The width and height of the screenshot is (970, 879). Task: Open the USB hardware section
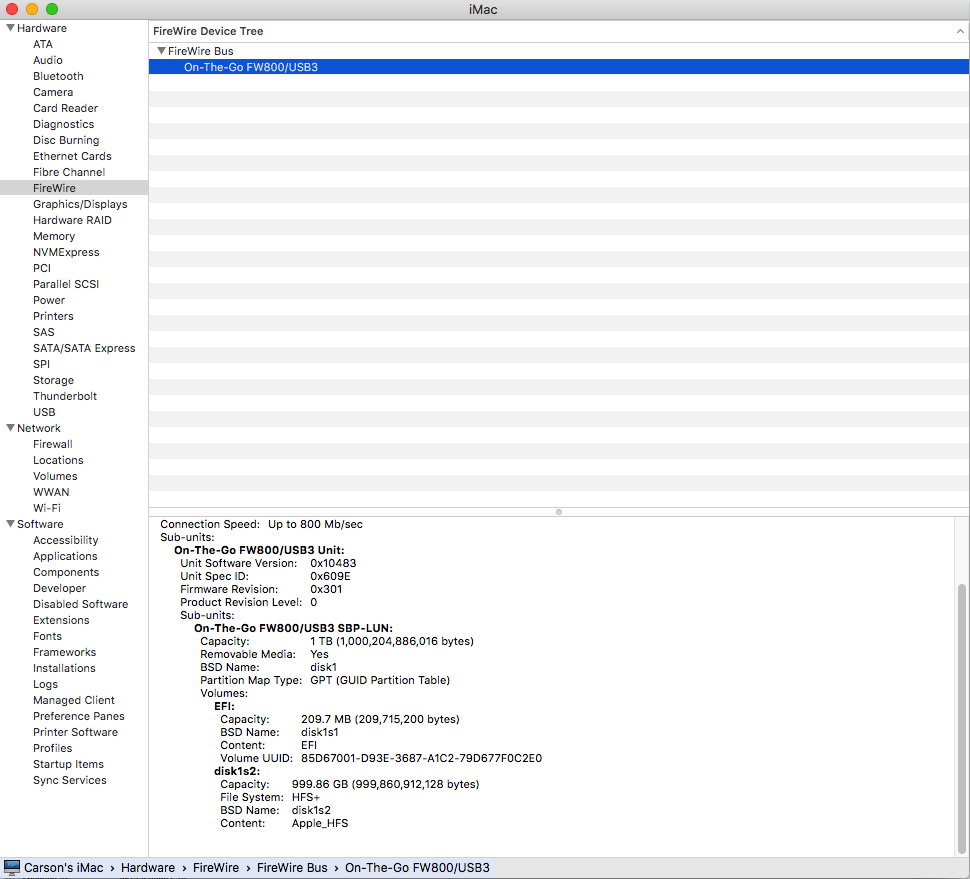tap(44, 412)
